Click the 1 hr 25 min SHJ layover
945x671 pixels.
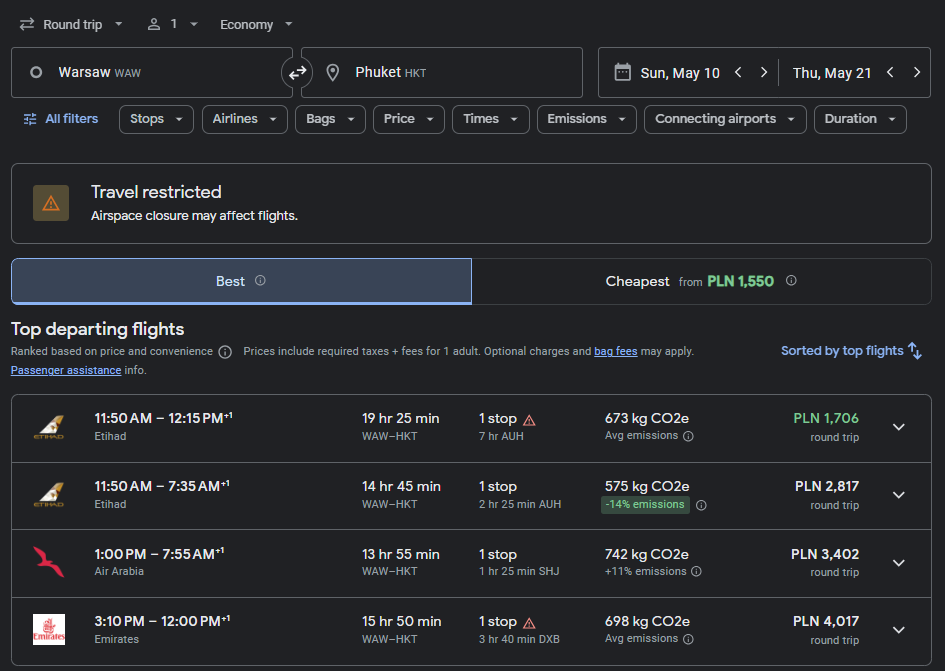click(x=519, y=572)
